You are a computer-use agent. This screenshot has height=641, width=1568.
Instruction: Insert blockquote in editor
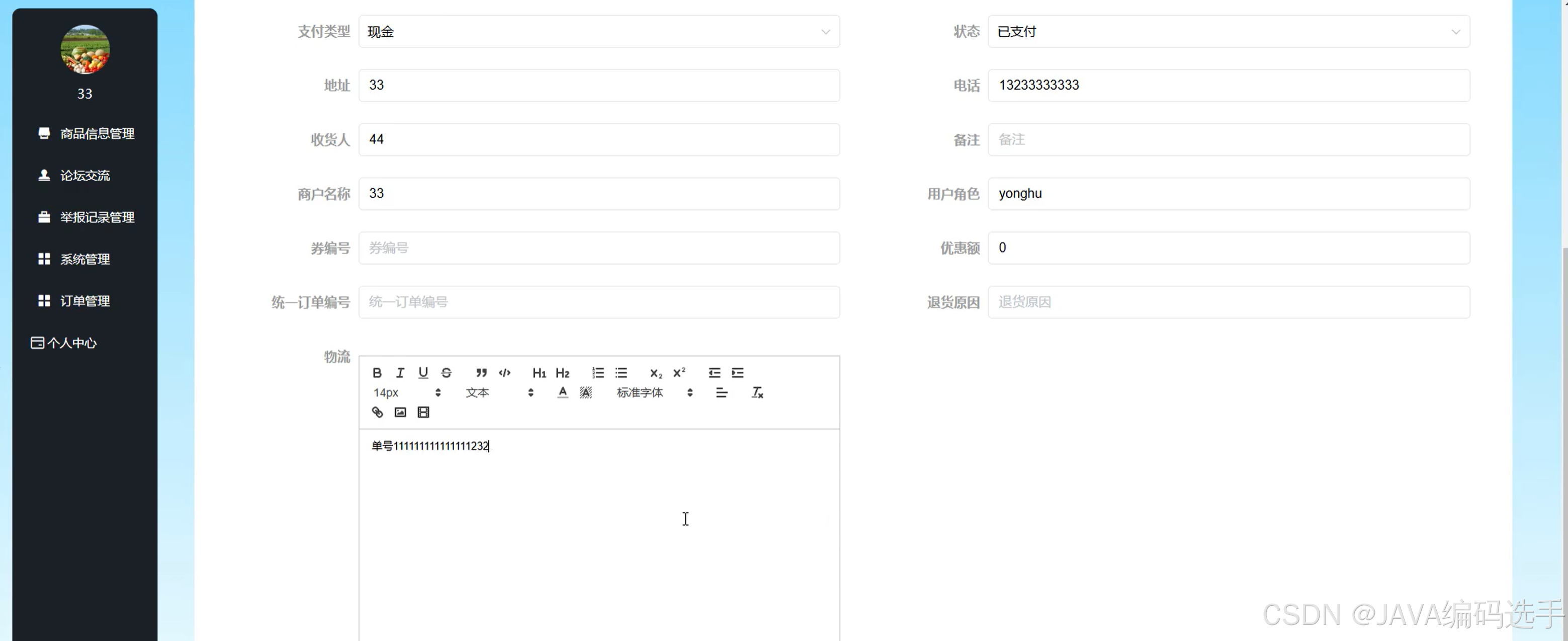pos(481,372)
